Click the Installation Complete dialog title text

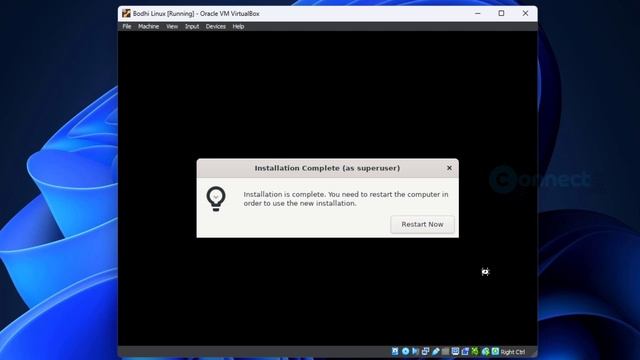tap(327, 168)
